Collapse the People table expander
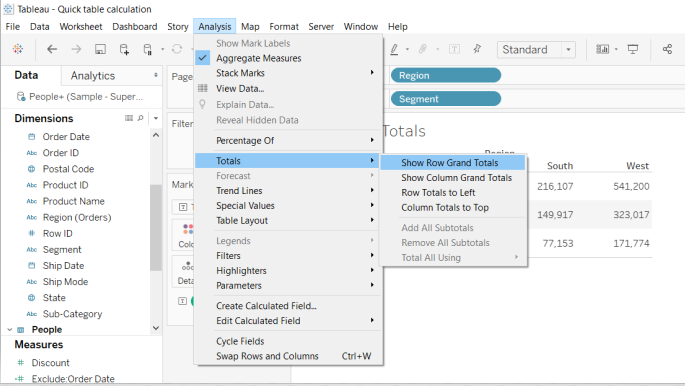Screen dimensions: 685x386 [x=10, y=330]
